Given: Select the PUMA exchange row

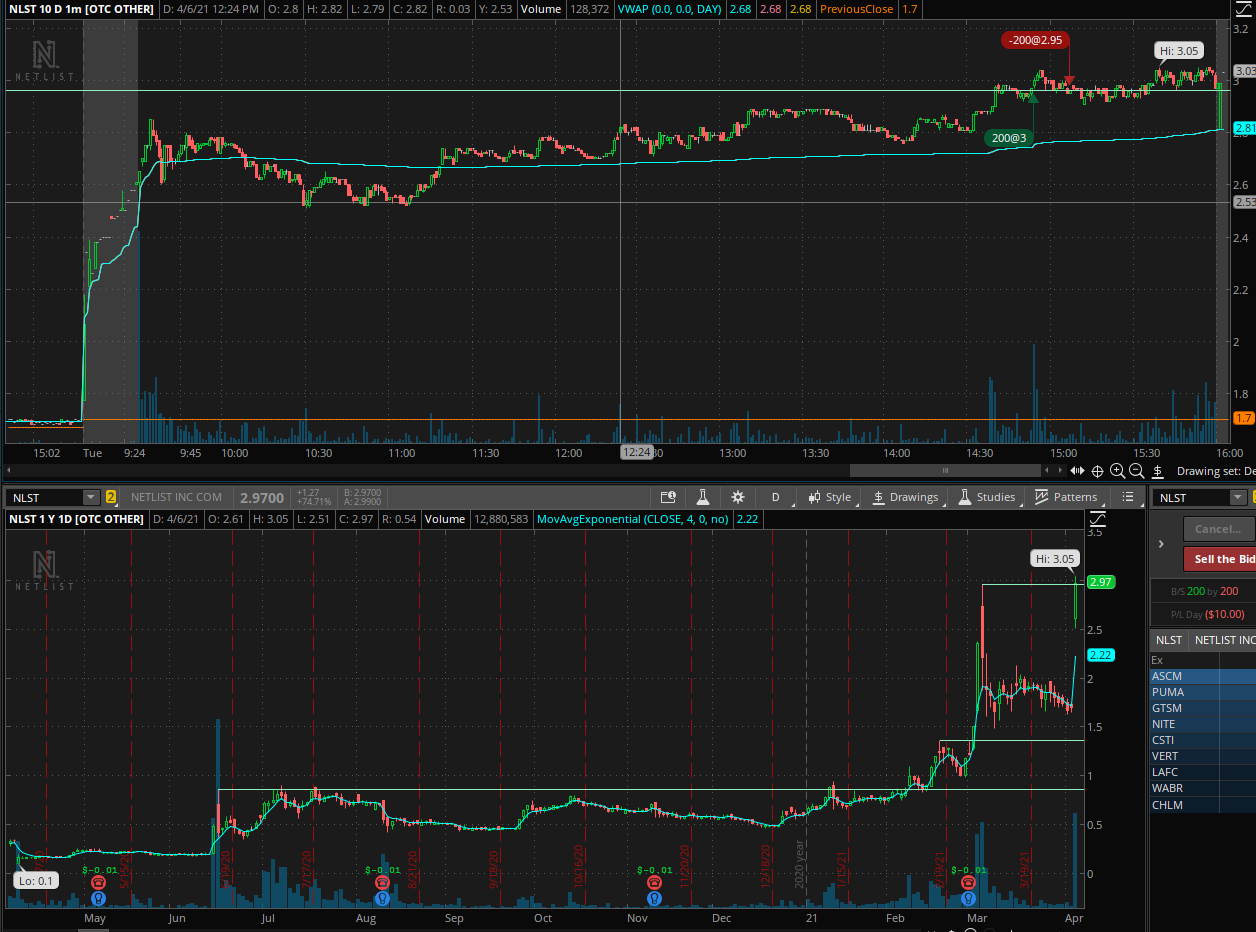Looking at the screenshot, I should (x=1168, y=692).
